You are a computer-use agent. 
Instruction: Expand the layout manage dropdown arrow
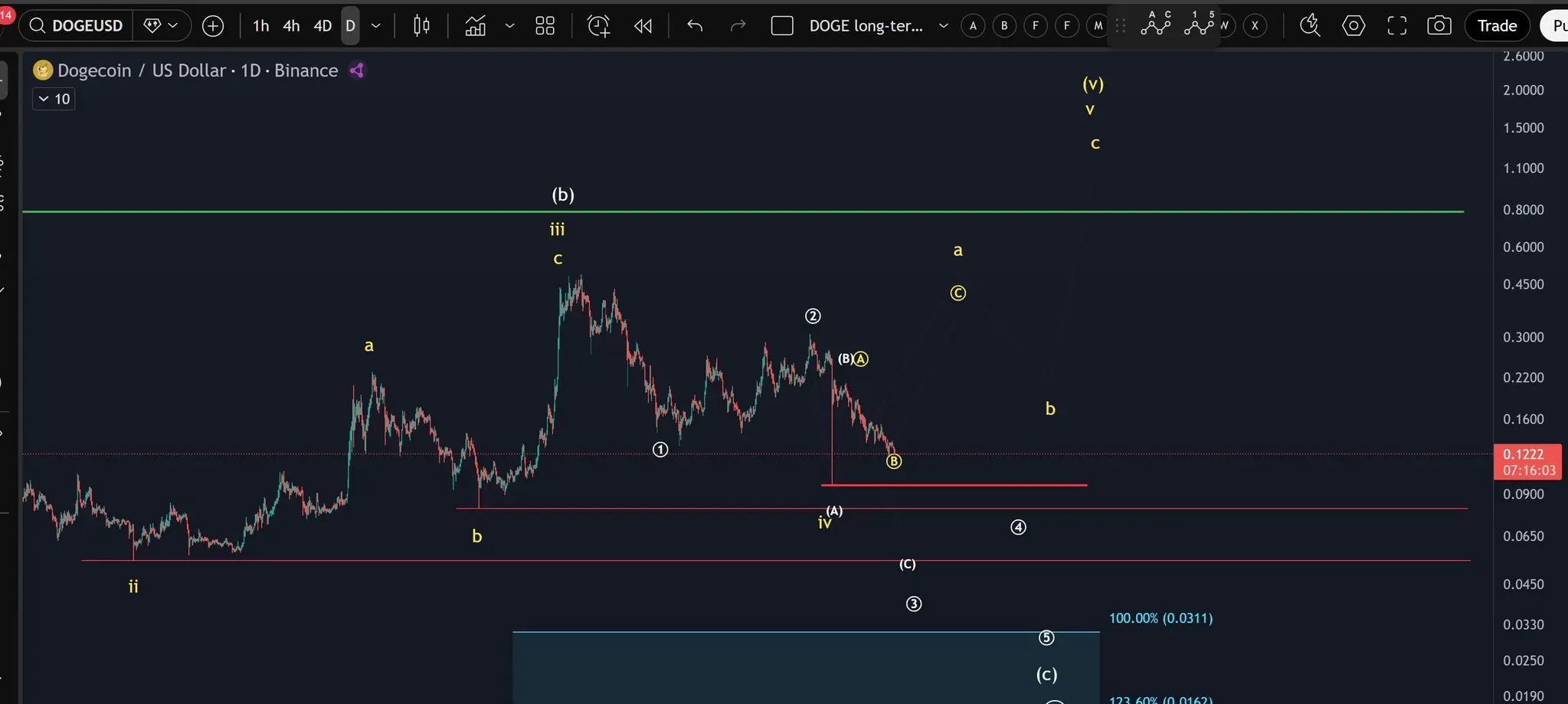tap(944, 26)
